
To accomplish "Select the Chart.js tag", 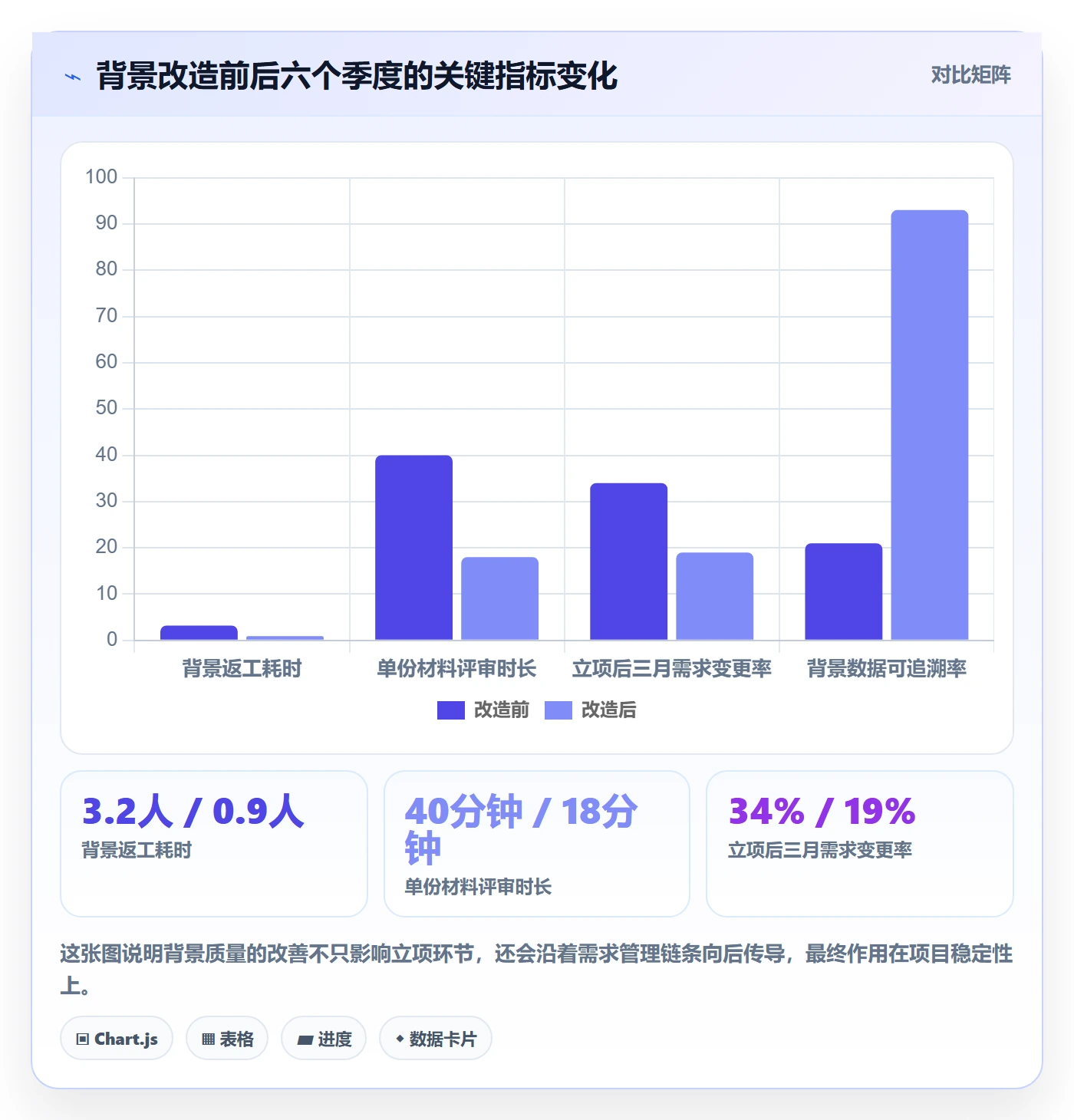I will pos(117,1039).
